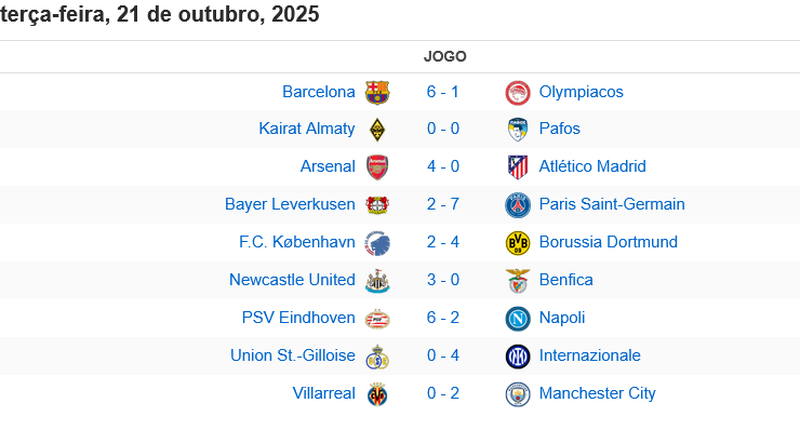Open the Union St.-Gilloise team link

point(292,355)
